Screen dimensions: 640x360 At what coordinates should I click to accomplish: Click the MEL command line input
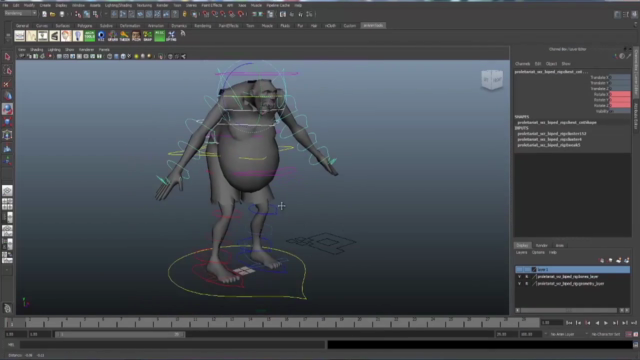172,345
